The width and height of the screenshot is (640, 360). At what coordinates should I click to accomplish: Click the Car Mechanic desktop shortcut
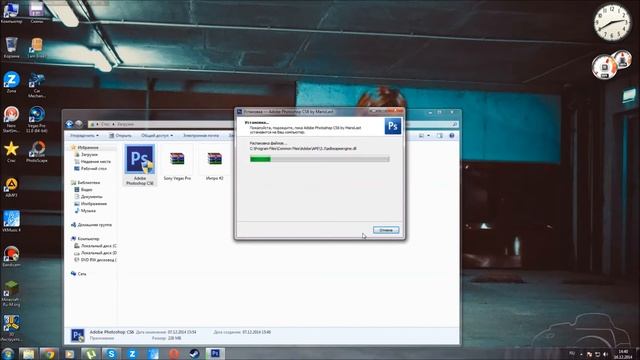(37, 85)
